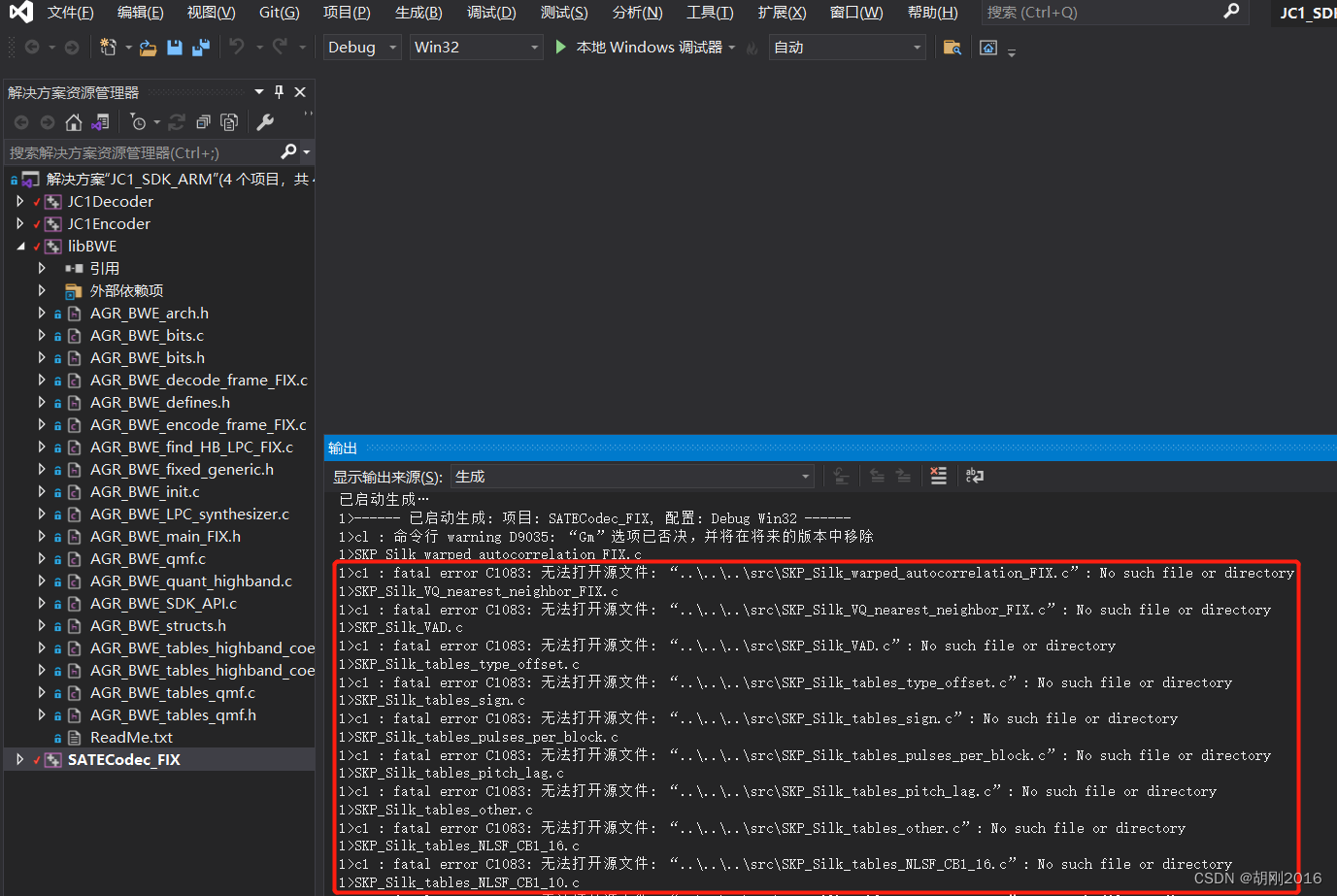This screenshot has width=1337, height=896.
Task: Open the debugger target dropdown arrow
Action: click(x=732, y=48)
